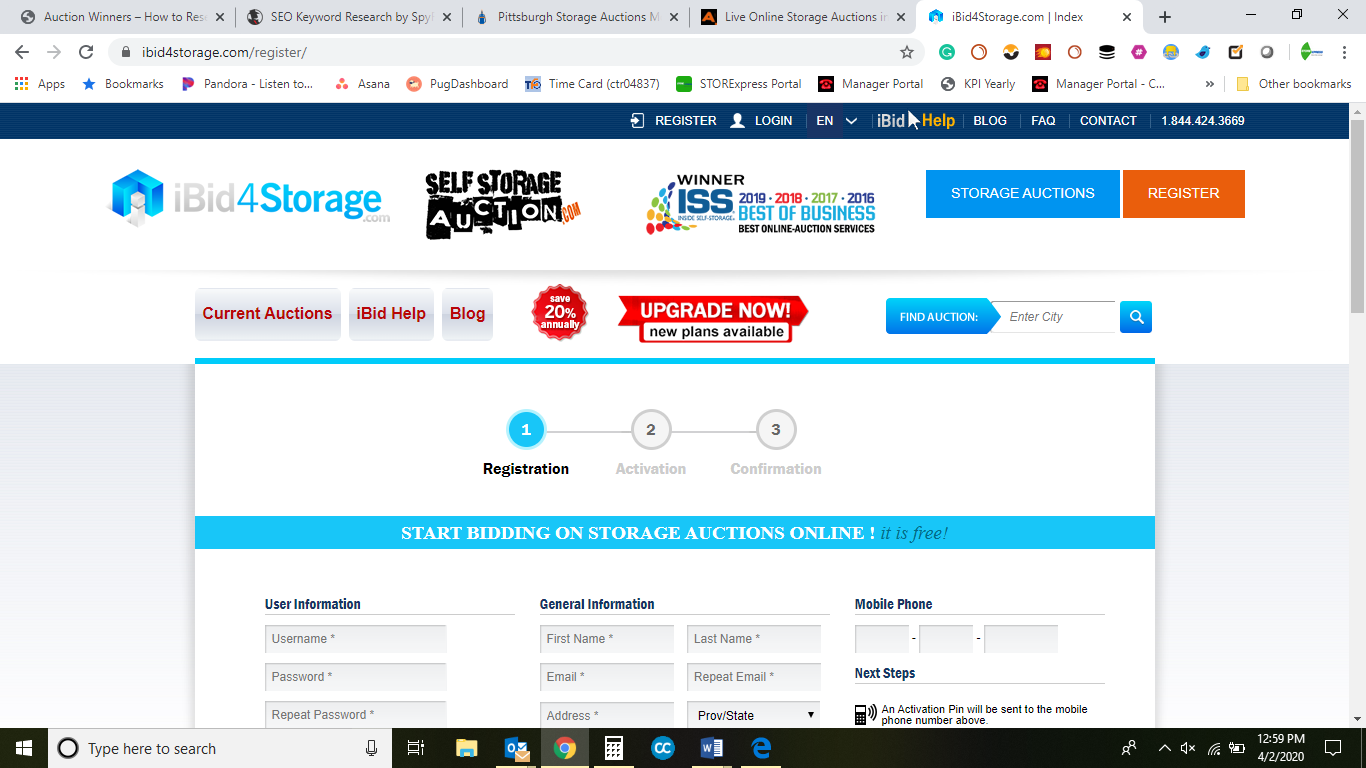Open the KPI Yearly bookmark
The height and width of the screenshot is (768, 1366).
click(x=978, y=84)
